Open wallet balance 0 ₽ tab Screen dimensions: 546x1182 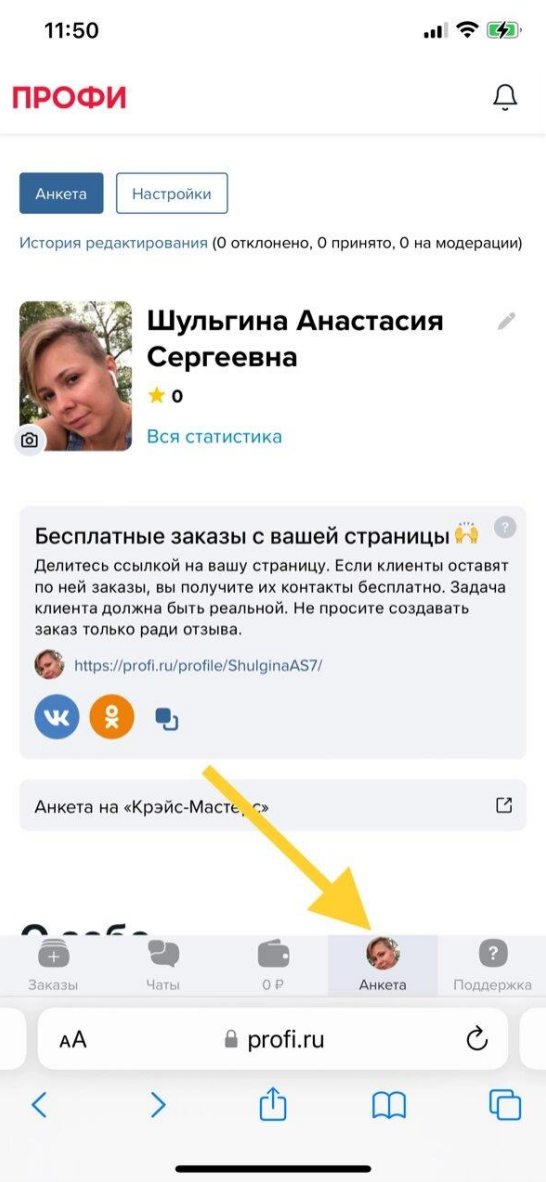pos(273,966)
